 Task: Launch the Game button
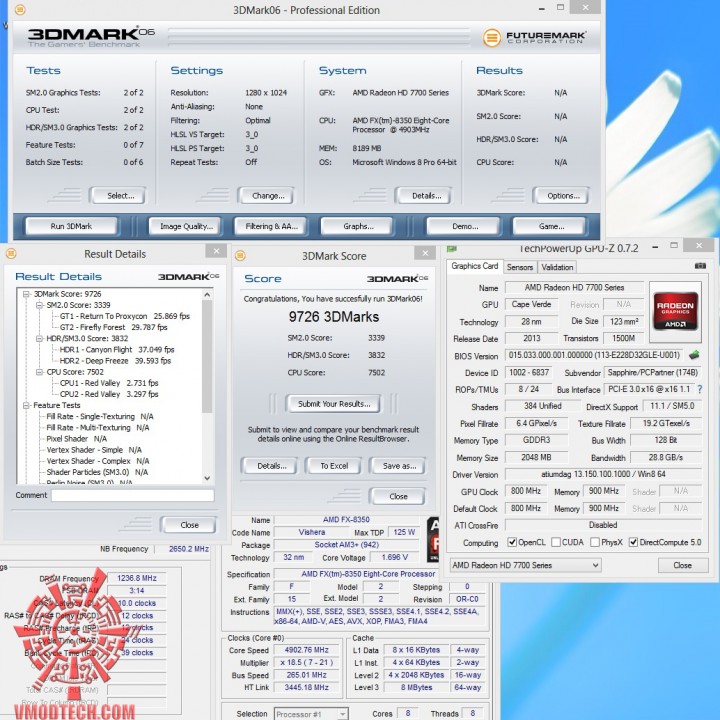pyautogui.click(x=551, y=226)
